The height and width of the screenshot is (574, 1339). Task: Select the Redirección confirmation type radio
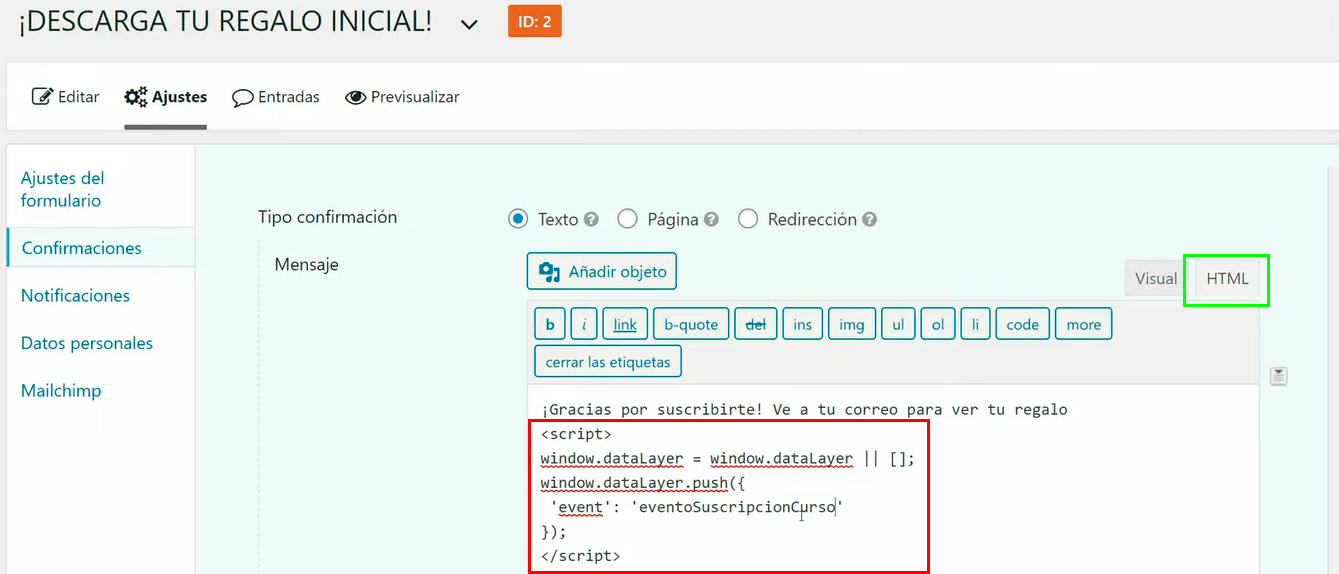point(748,219)
